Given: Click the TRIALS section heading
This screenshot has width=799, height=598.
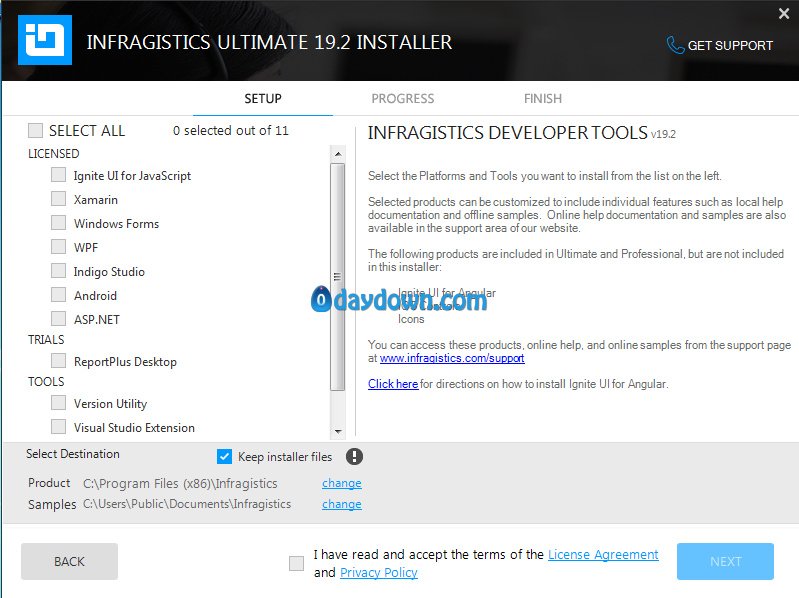Looking at the screenshot, I should point(46,339).
